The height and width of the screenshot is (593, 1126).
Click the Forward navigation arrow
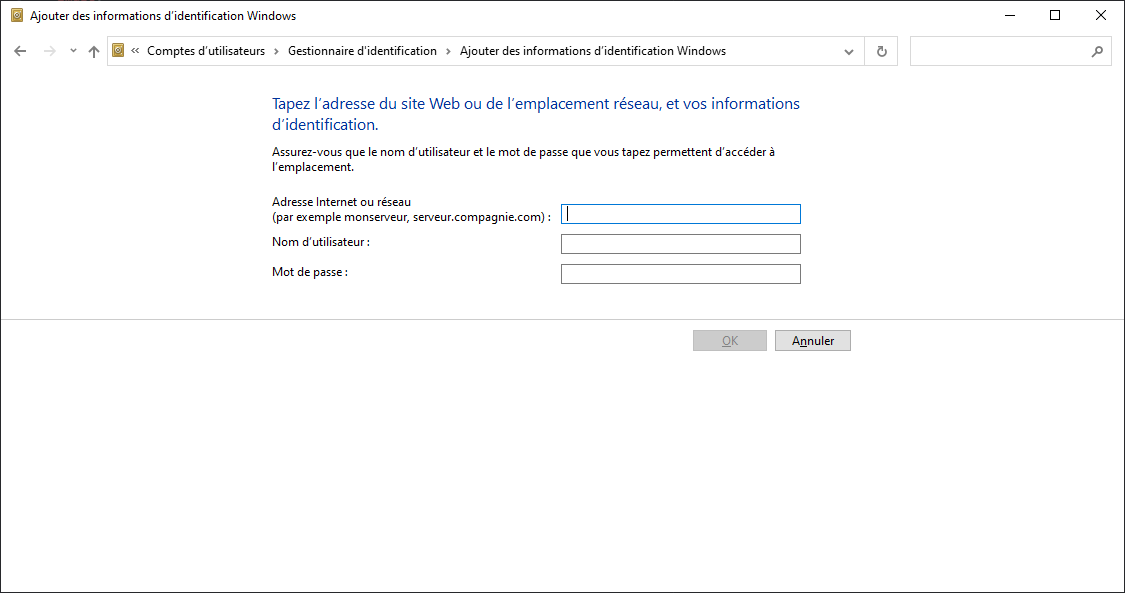coord(50,51)
